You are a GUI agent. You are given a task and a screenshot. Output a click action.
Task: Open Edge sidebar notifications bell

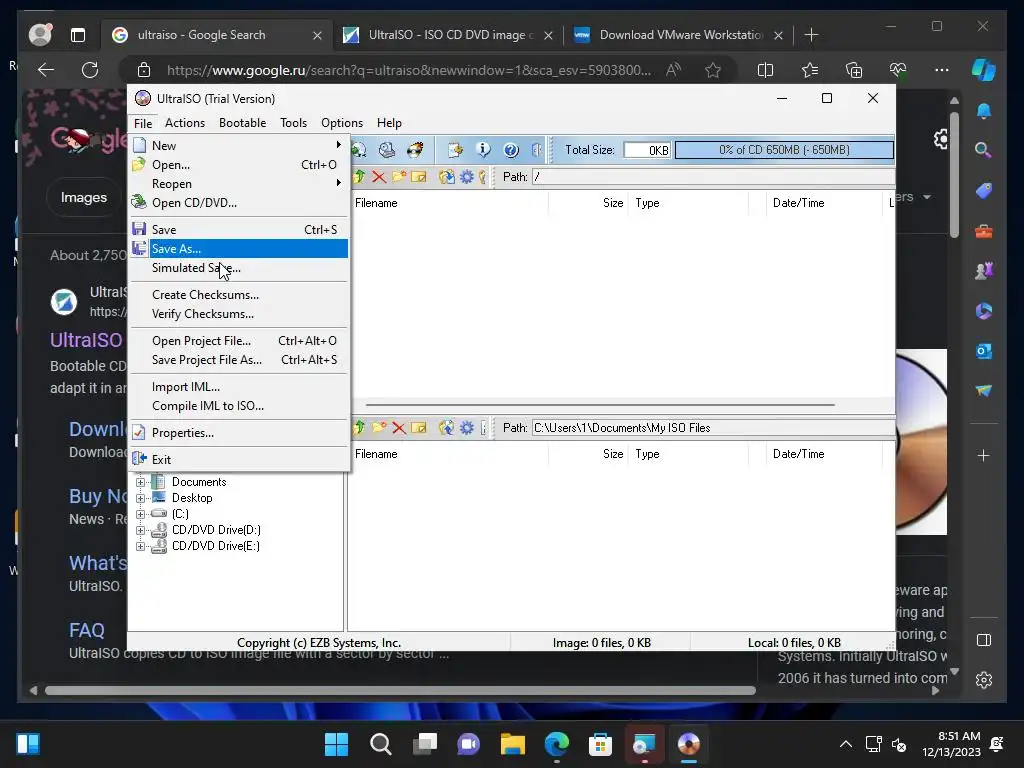[x=984, y=111]
